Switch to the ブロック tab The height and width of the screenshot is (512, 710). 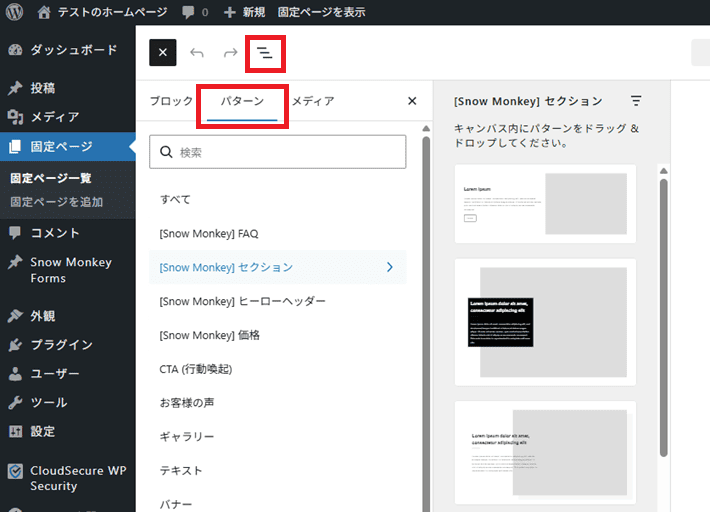pos(172,101)
